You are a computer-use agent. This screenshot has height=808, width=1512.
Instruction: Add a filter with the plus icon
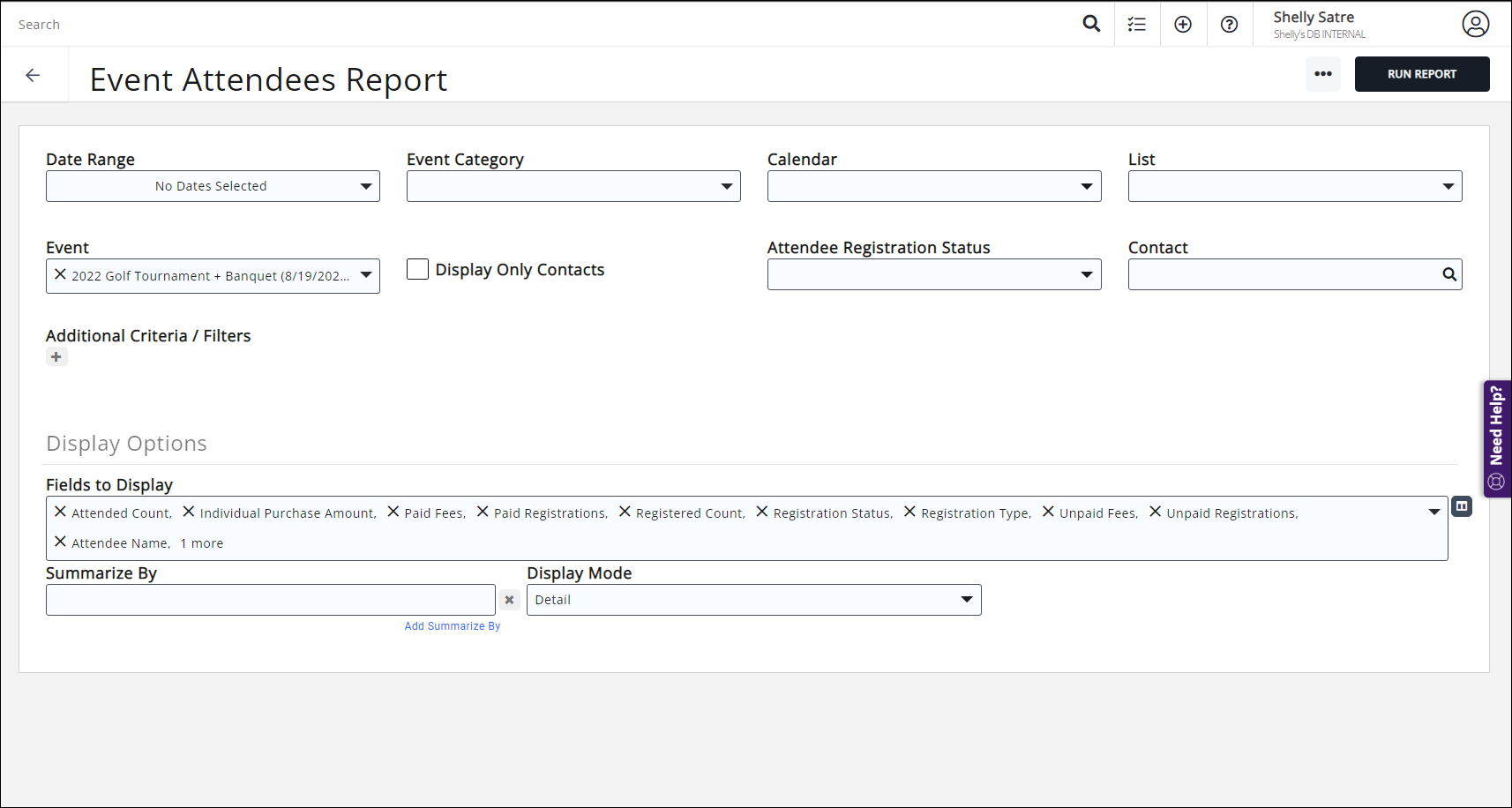coord(56,357)
